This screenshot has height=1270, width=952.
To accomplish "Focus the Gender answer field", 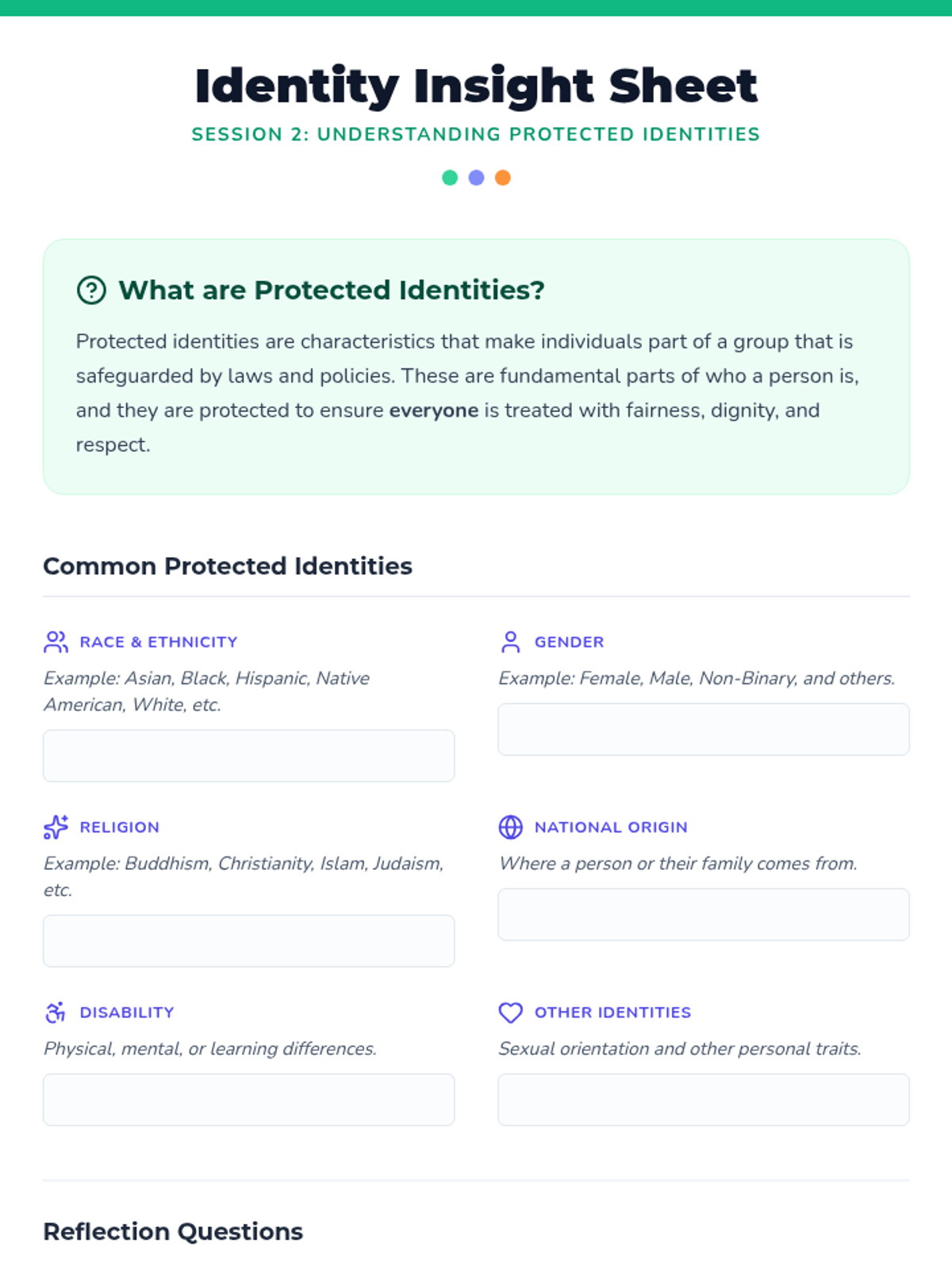I will click(704, 729).
